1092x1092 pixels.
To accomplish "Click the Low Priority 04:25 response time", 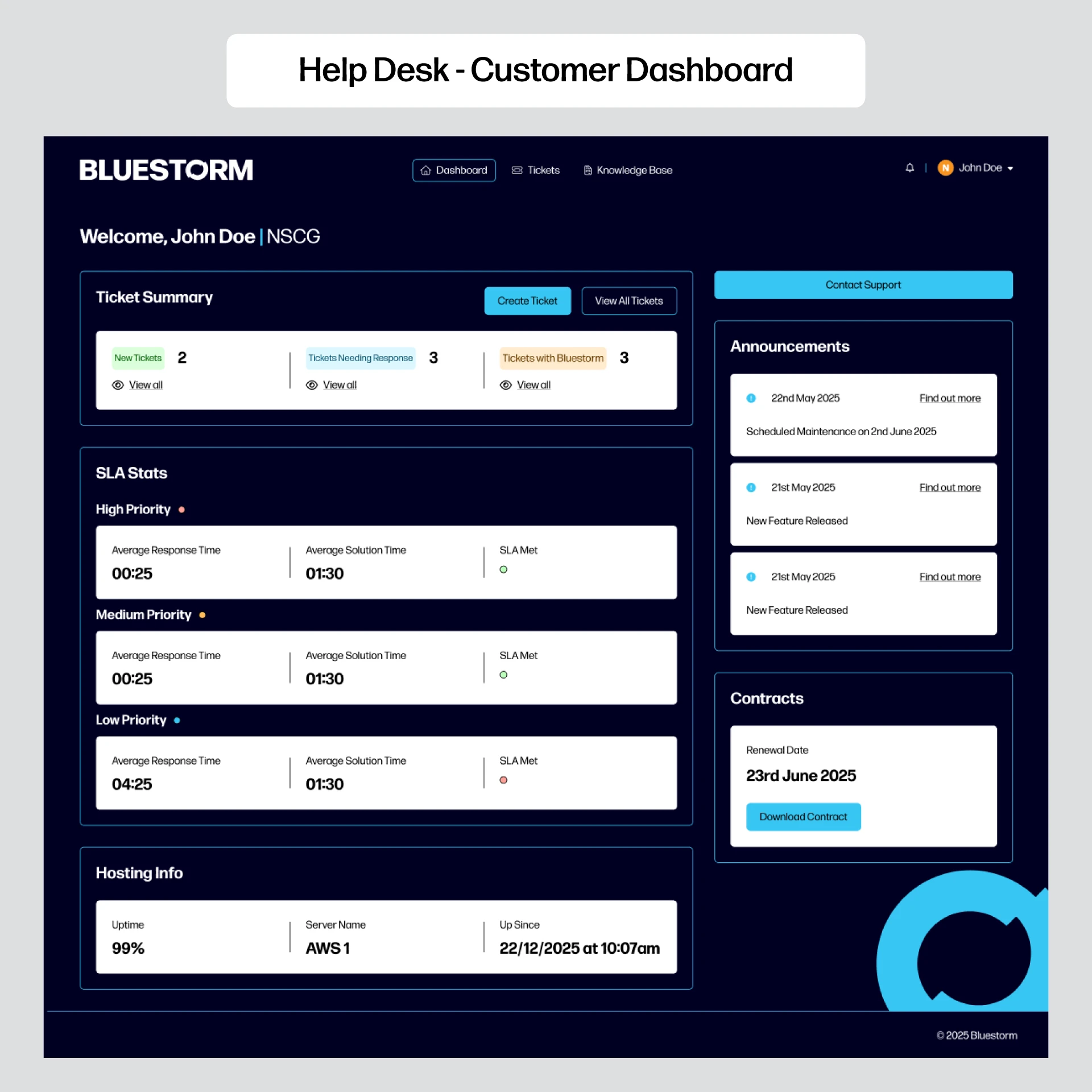I will click(132, 784).
